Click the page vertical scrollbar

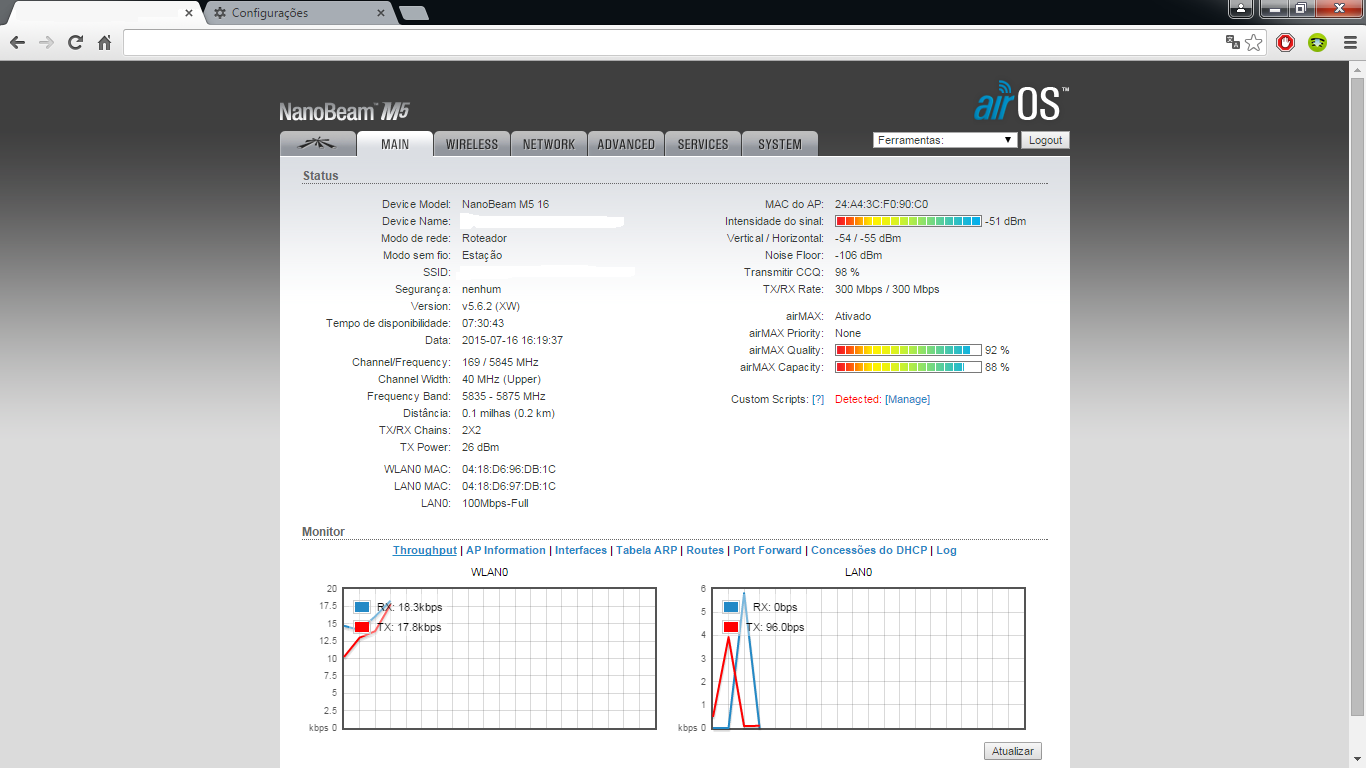pyautogui.click(x=1357, y=395)
